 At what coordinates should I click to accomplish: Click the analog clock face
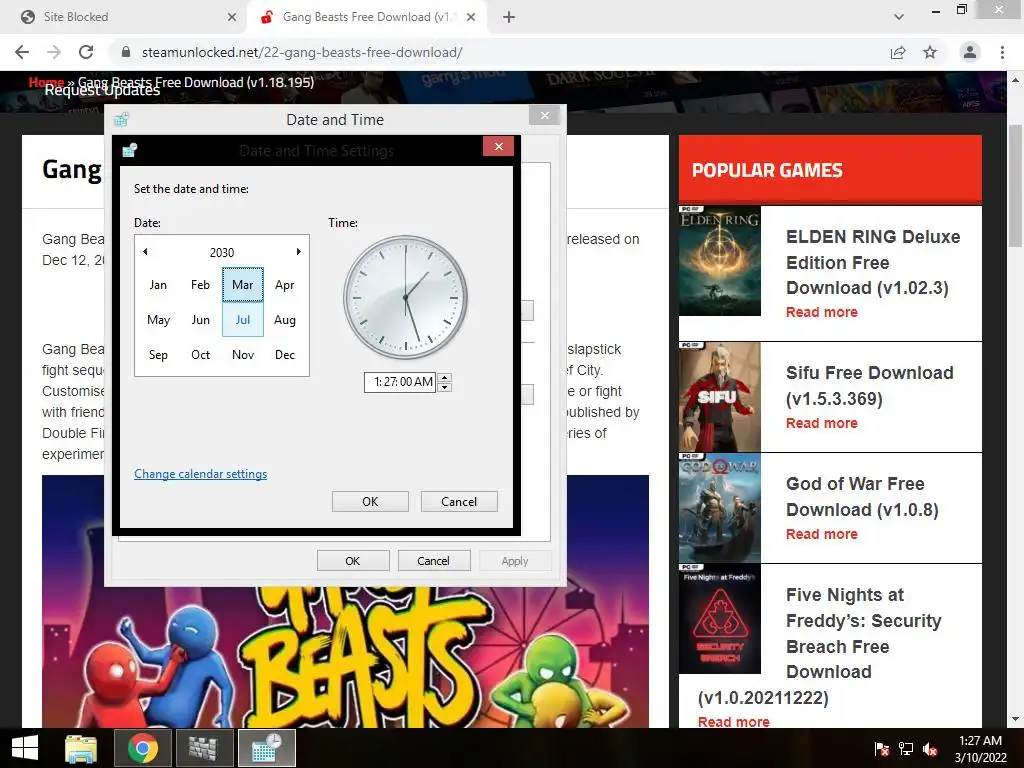[406, 297]
